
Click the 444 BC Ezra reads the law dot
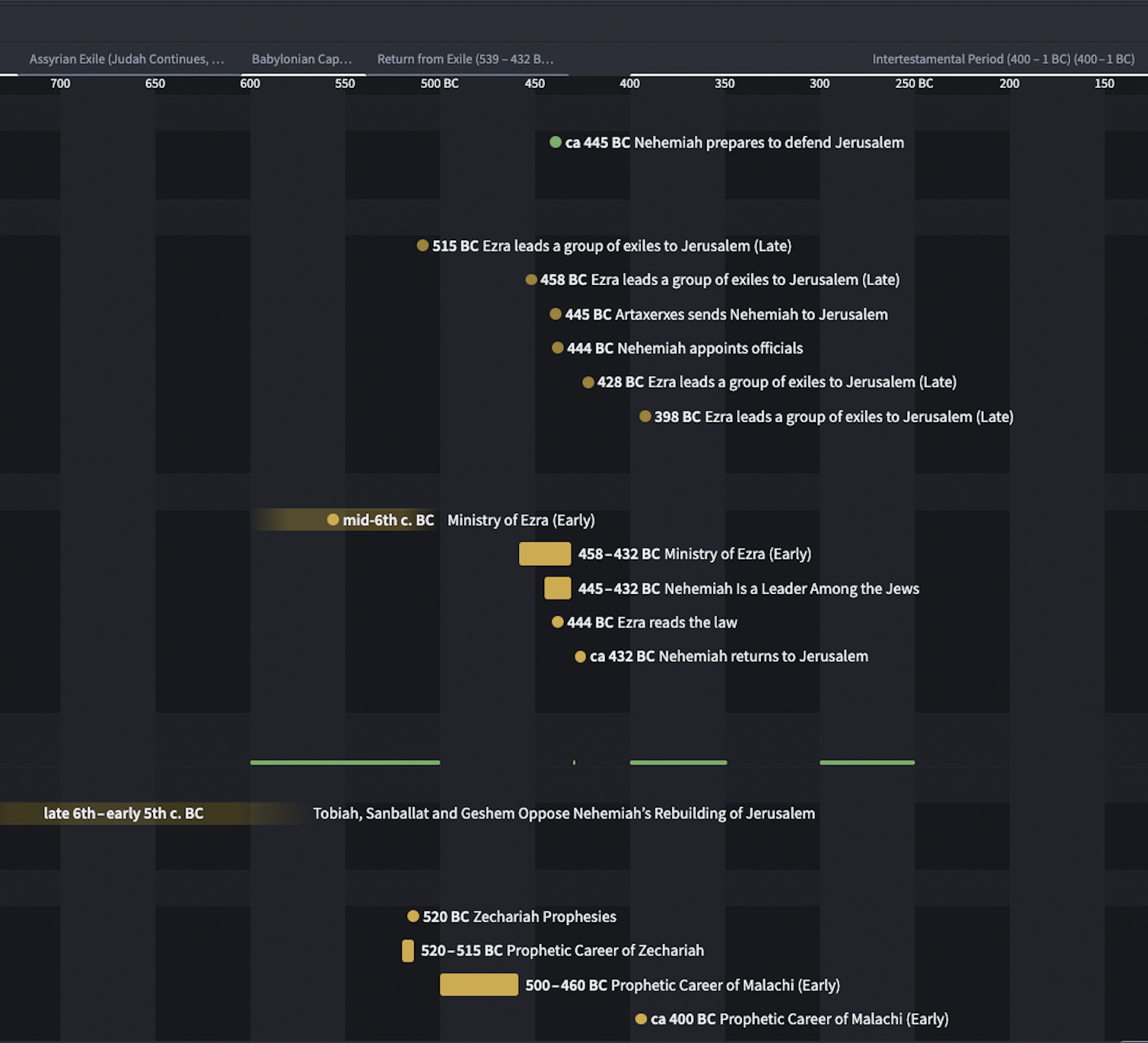[x=558, y=622]
